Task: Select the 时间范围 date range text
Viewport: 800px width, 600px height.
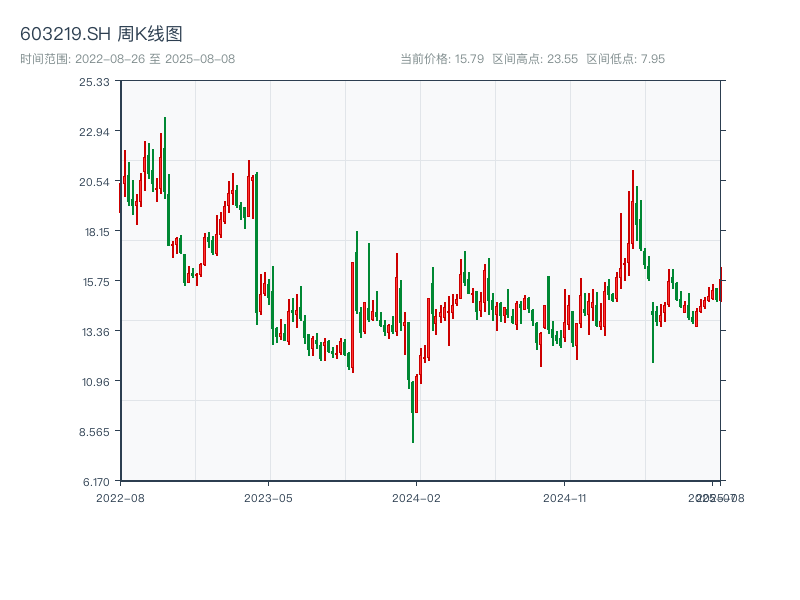Action: tap(127, 59)
